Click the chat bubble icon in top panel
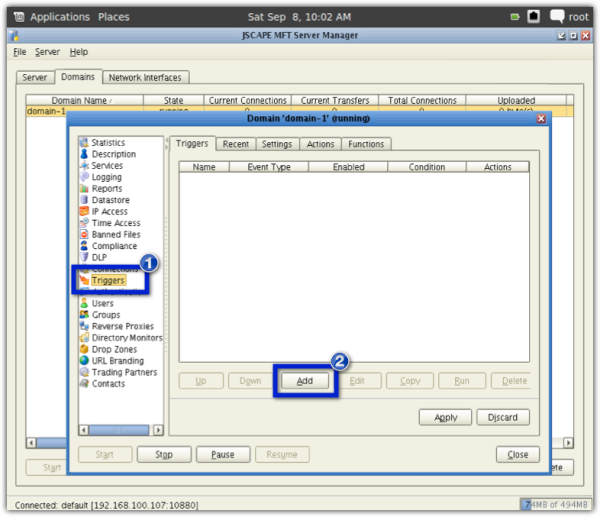Image resolution: width=600 pixels, height=517 pixels. [x=561, y=17]
